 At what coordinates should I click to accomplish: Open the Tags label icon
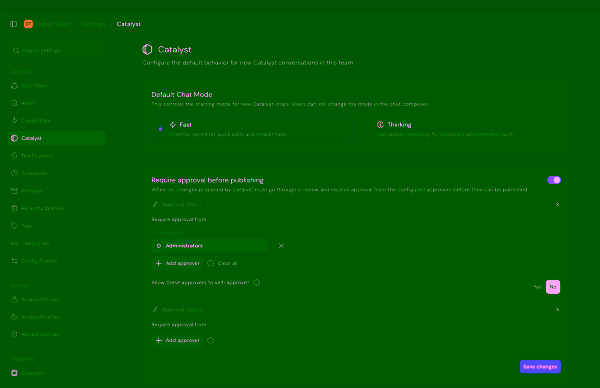tap(15, 226)
